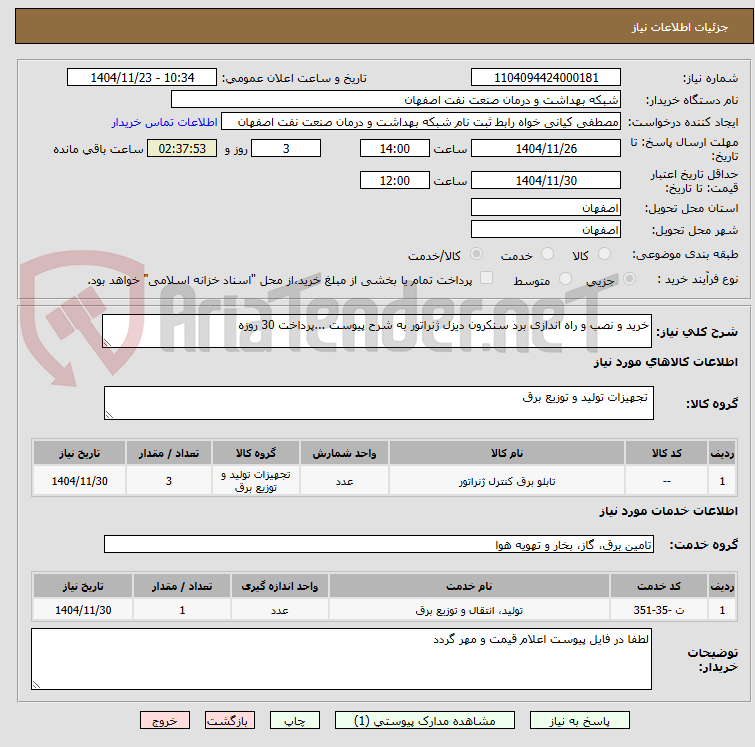This screenshot has width=755, height=747.
Task: Click the نام خدمت column header
Action: [469, 586]
